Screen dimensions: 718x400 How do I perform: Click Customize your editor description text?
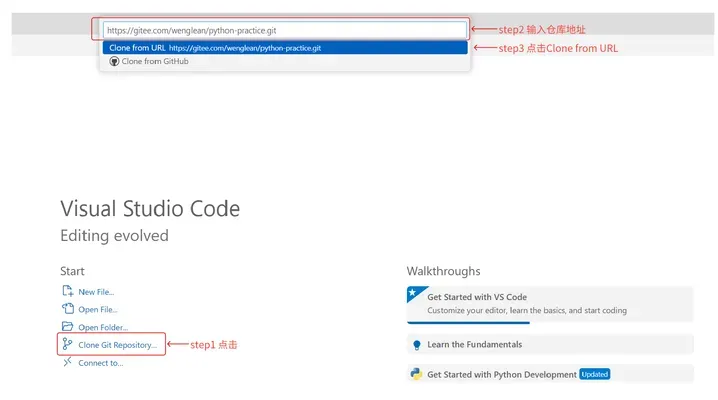(527, 310)
